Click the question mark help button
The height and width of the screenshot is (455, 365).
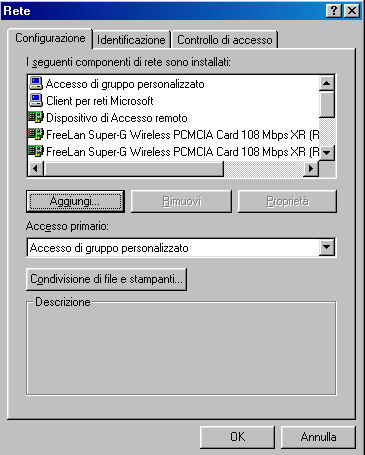[x=334, y=11]
